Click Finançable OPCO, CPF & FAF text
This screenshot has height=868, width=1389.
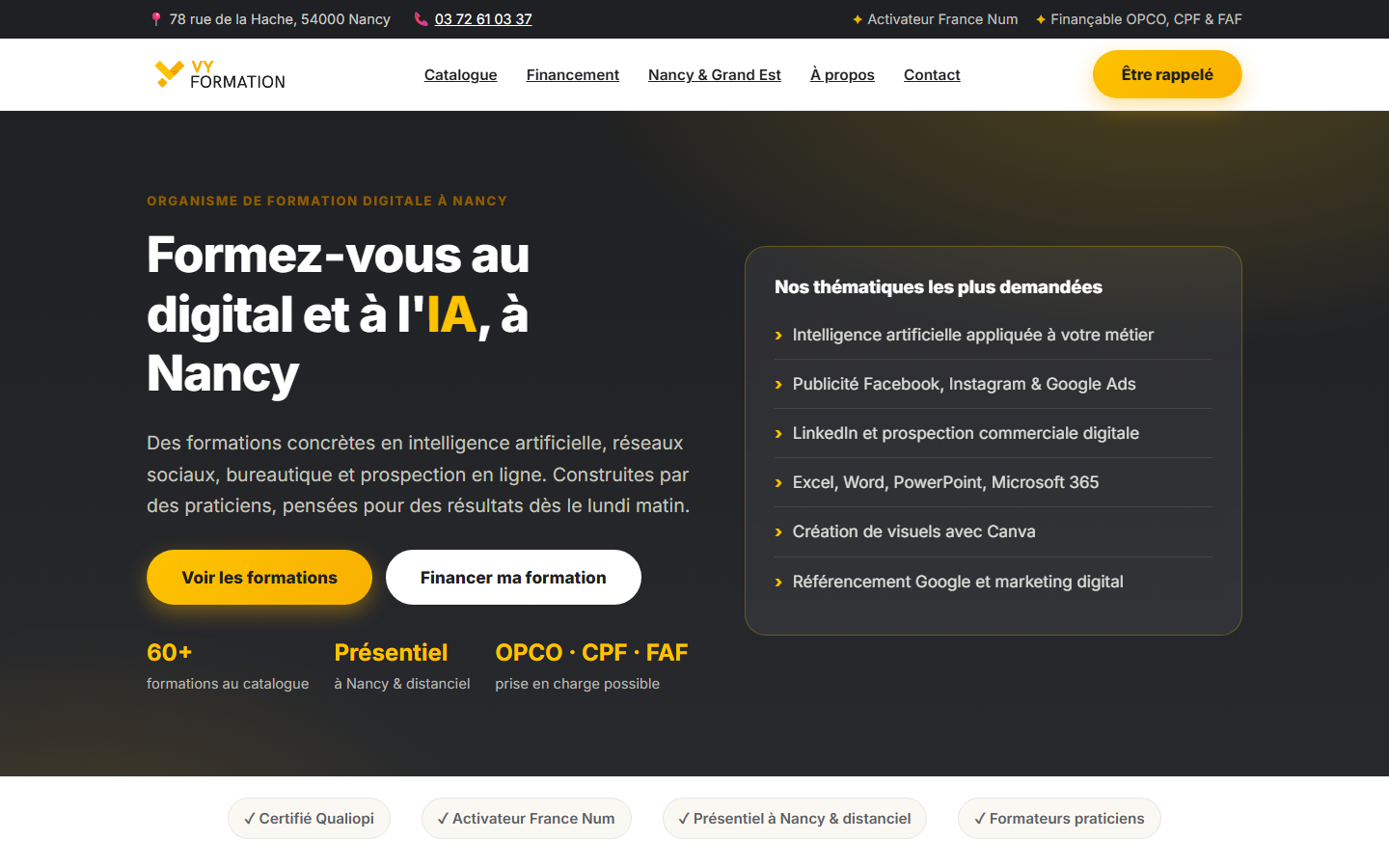[1146, 19]
